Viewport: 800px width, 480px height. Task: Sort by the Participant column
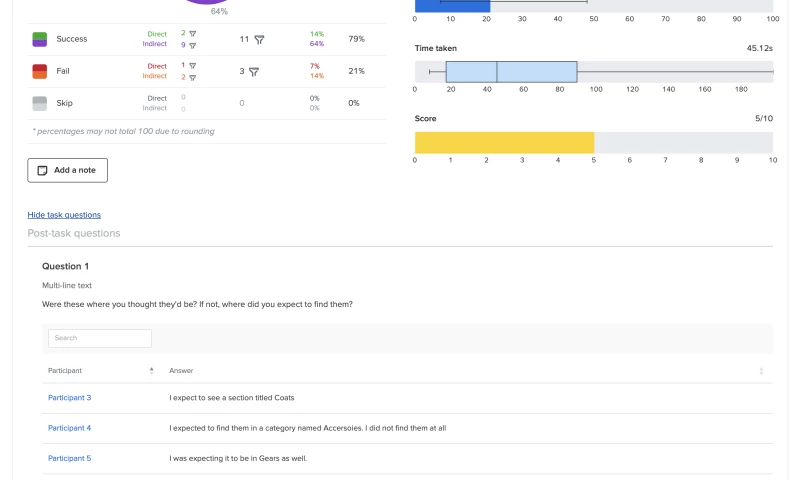tap(152, 371)
